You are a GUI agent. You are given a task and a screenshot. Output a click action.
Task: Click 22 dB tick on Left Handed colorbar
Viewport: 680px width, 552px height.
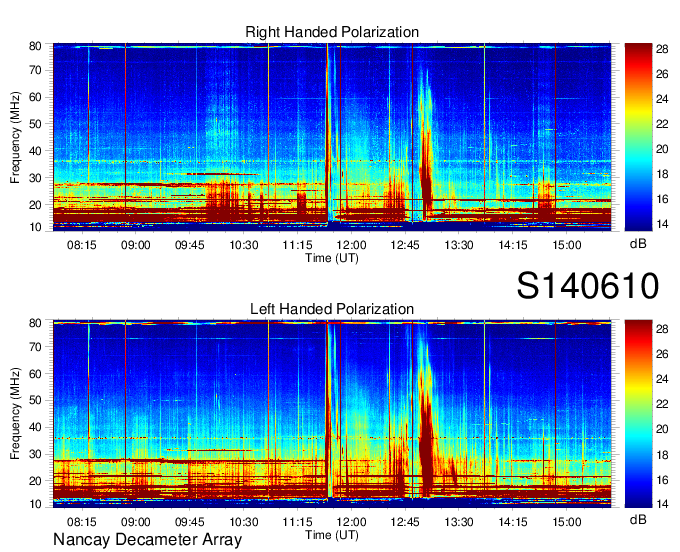[662, 404]
